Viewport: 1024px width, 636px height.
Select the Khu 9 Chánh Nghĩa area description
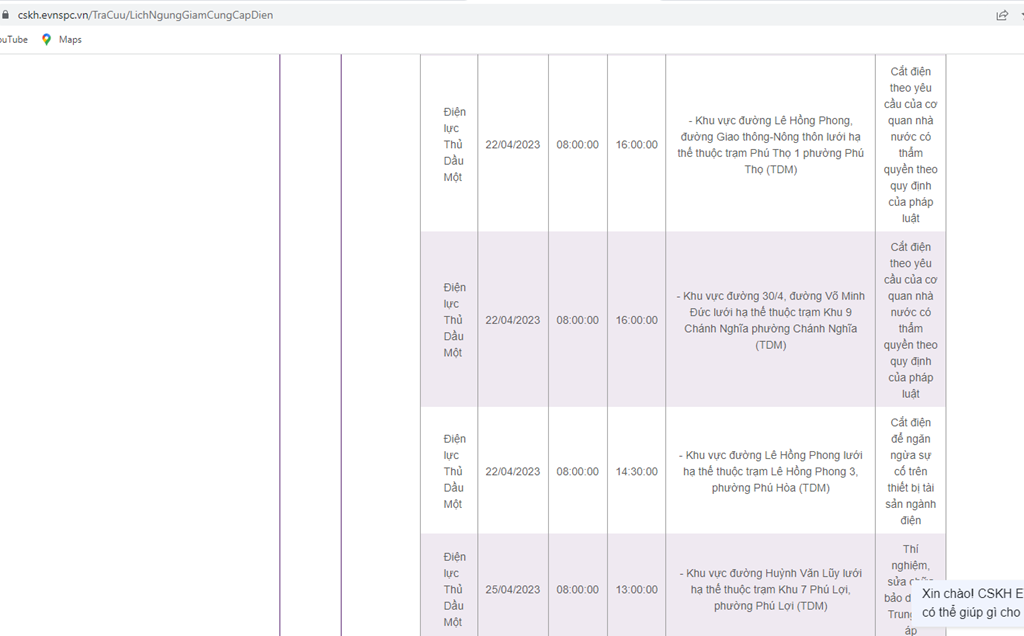770,320
